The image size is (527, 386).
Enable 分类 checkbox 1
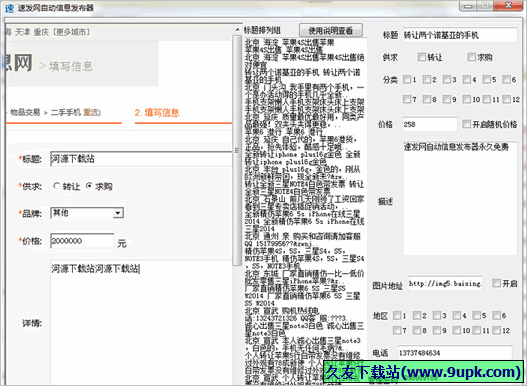[407, 79]
